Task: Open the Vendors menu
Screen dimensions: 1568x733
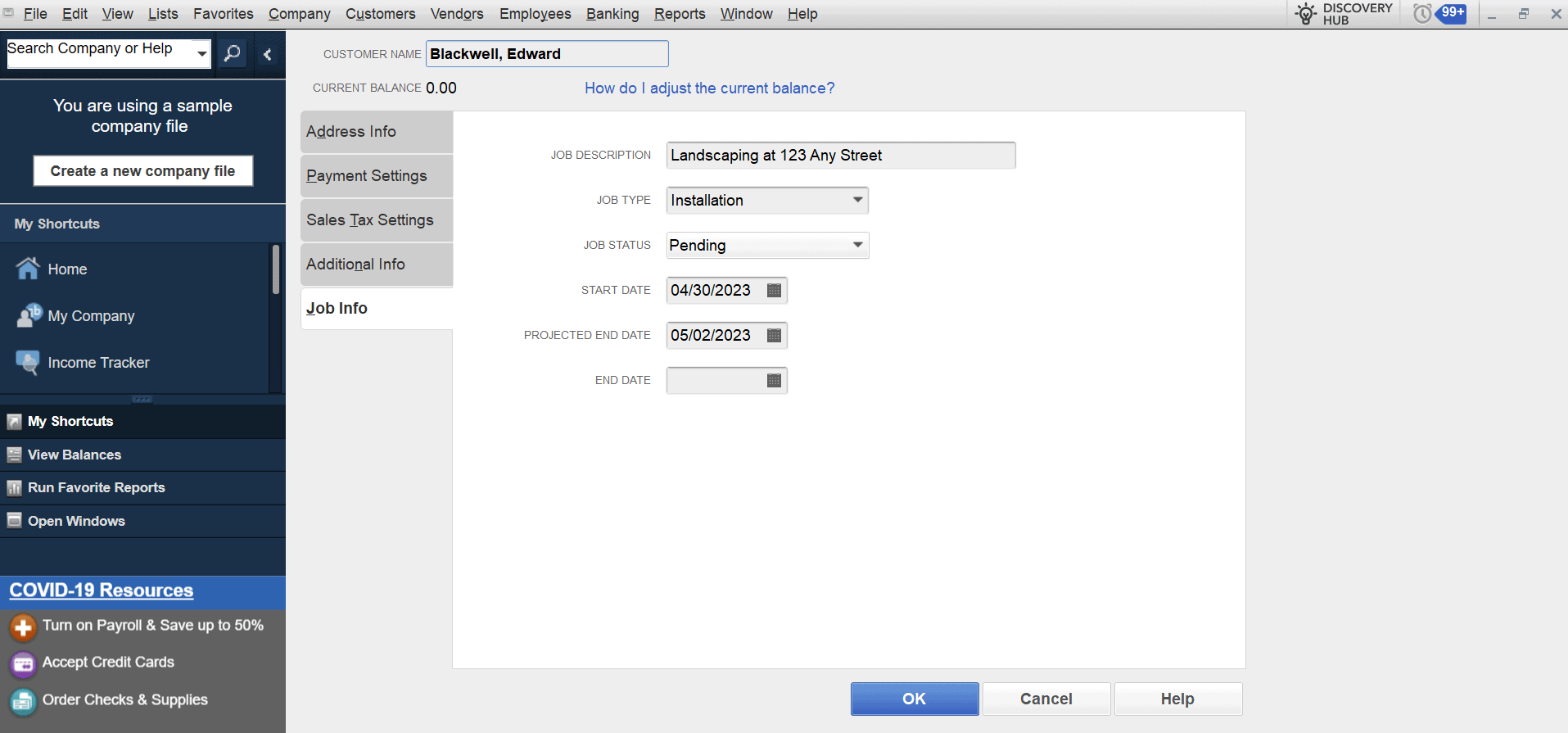Action: pyautogui.click(x=457, y=14)
